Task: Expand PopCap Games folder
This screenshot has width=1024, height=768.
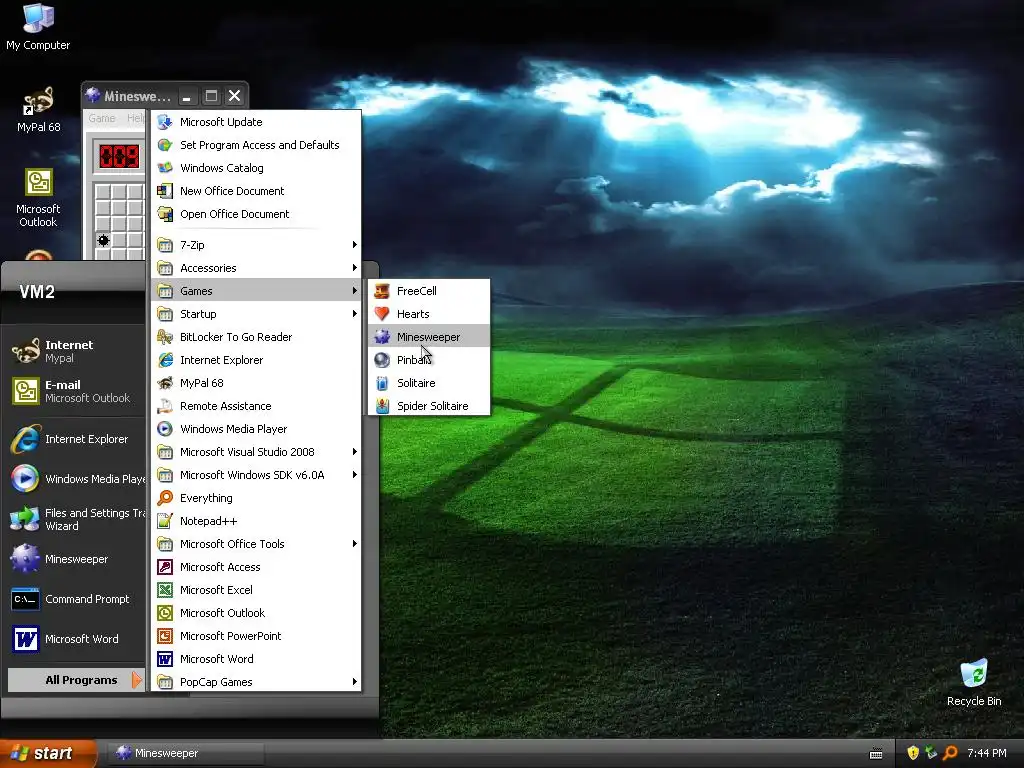Action: pos(256,682)
